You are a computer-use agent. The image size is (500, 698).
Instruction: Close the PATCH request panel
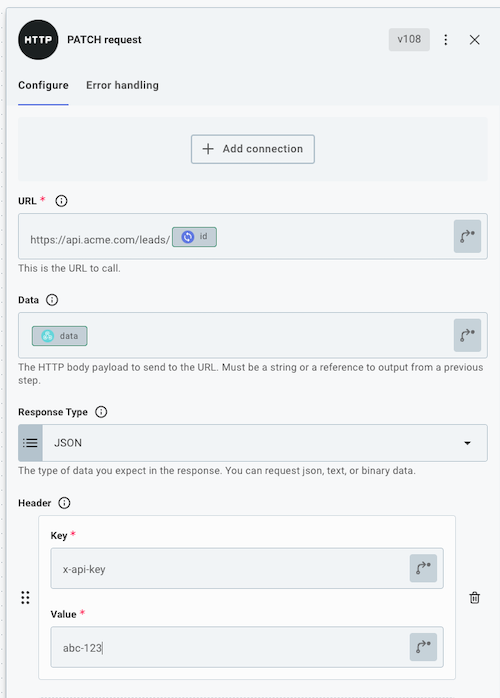475,40
